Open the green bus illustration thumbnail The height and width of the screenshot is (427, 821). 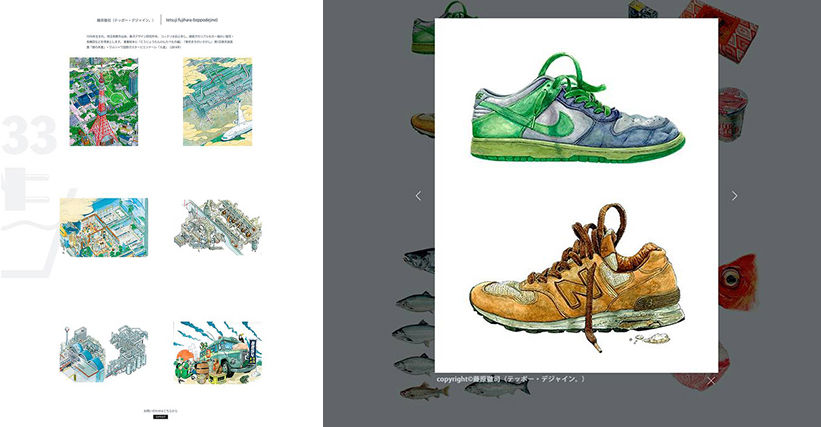(x=217, y=352)
